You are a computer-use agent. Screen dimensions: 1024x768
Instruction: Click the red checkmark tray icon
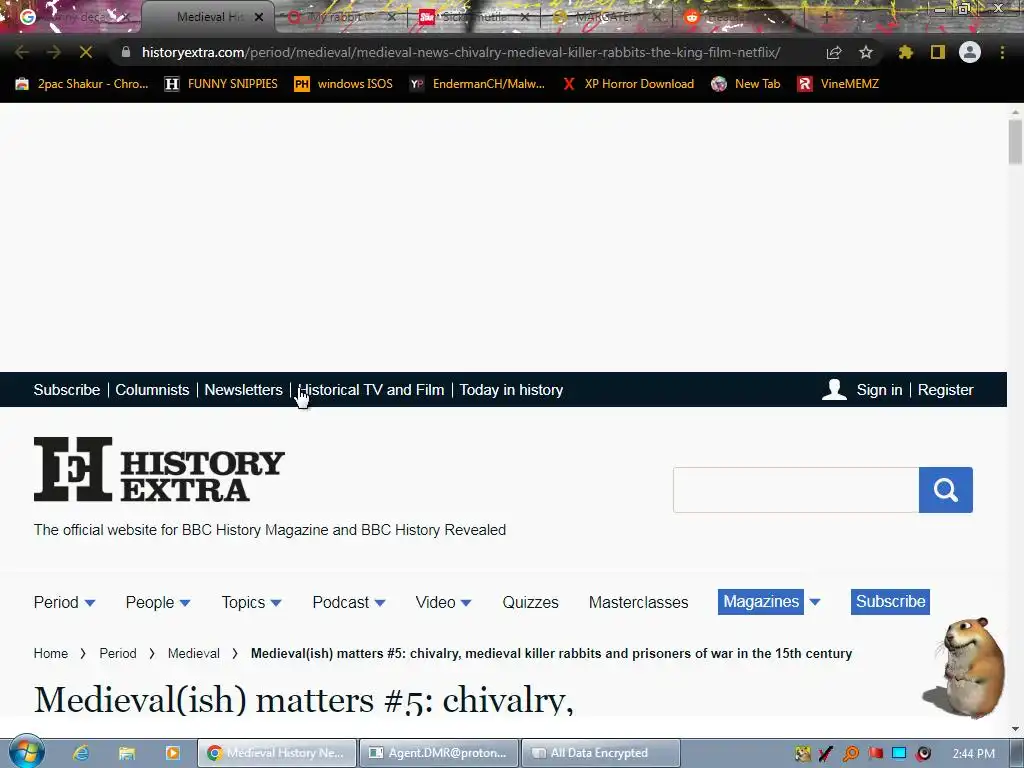[x=826, y=754]
